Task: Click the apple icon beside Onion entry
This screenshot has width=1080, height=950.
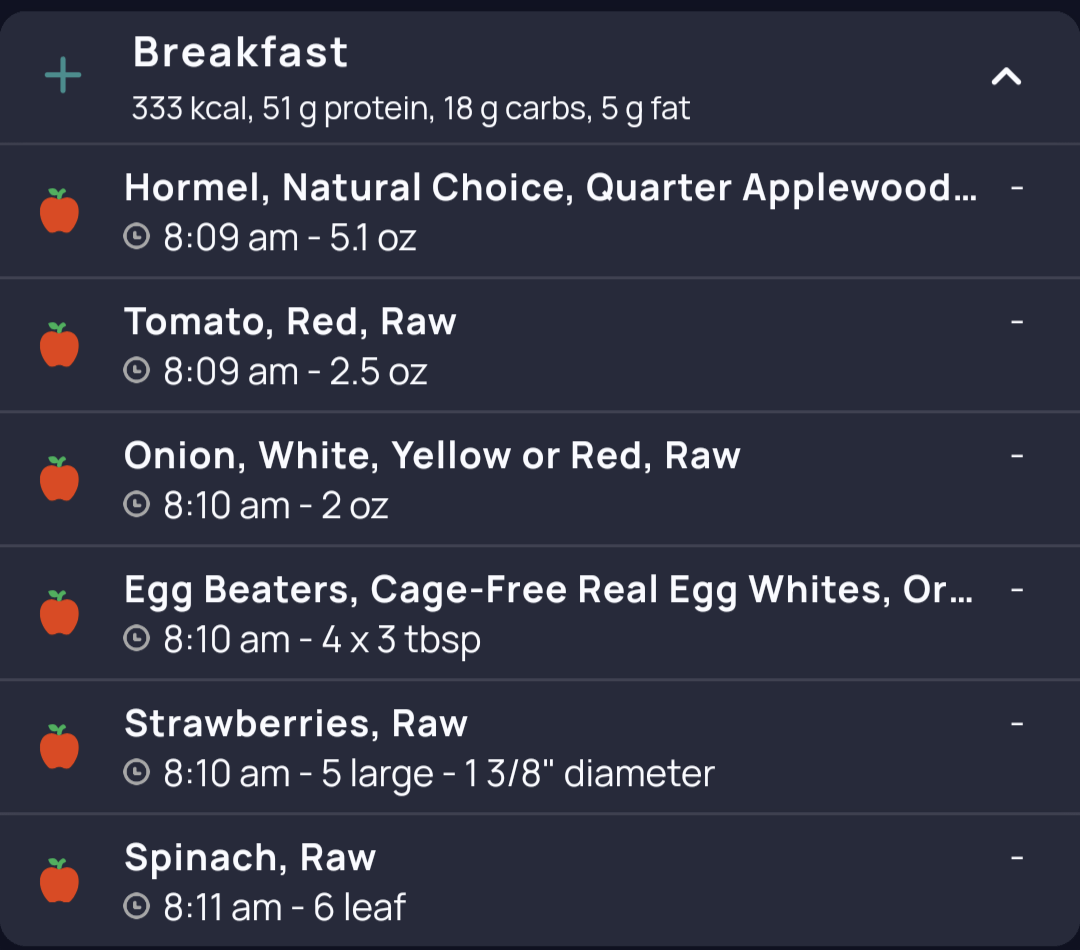Action: pos(59,479)
